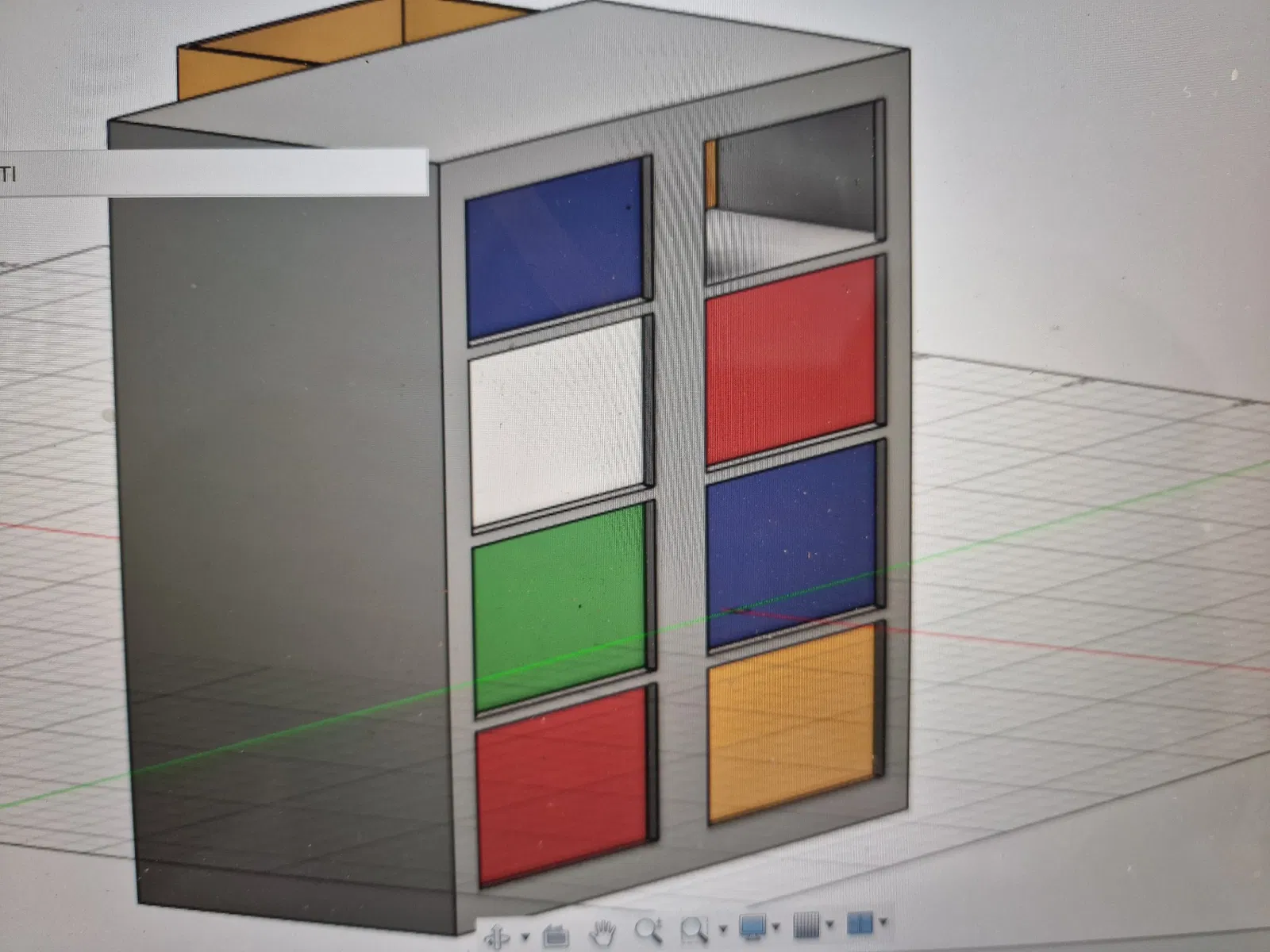Expand the Display Settings dropdown arrow

pyautogui.click(x=775, y=926)
